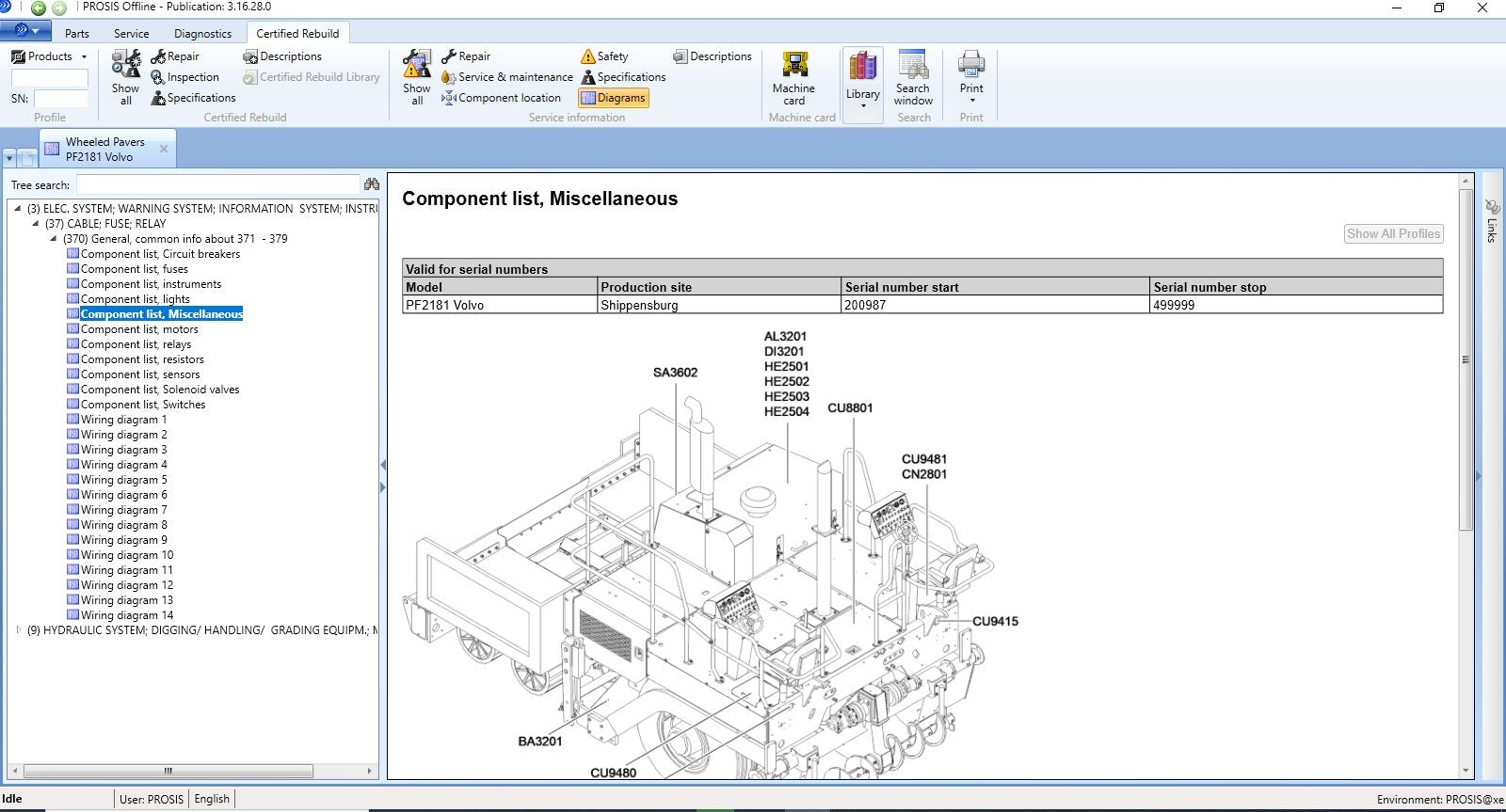Image resolution: width=1506 pixels, height=812 pixels.
Task: Click the content pane vertical scrollbar
Action: 1466,359
